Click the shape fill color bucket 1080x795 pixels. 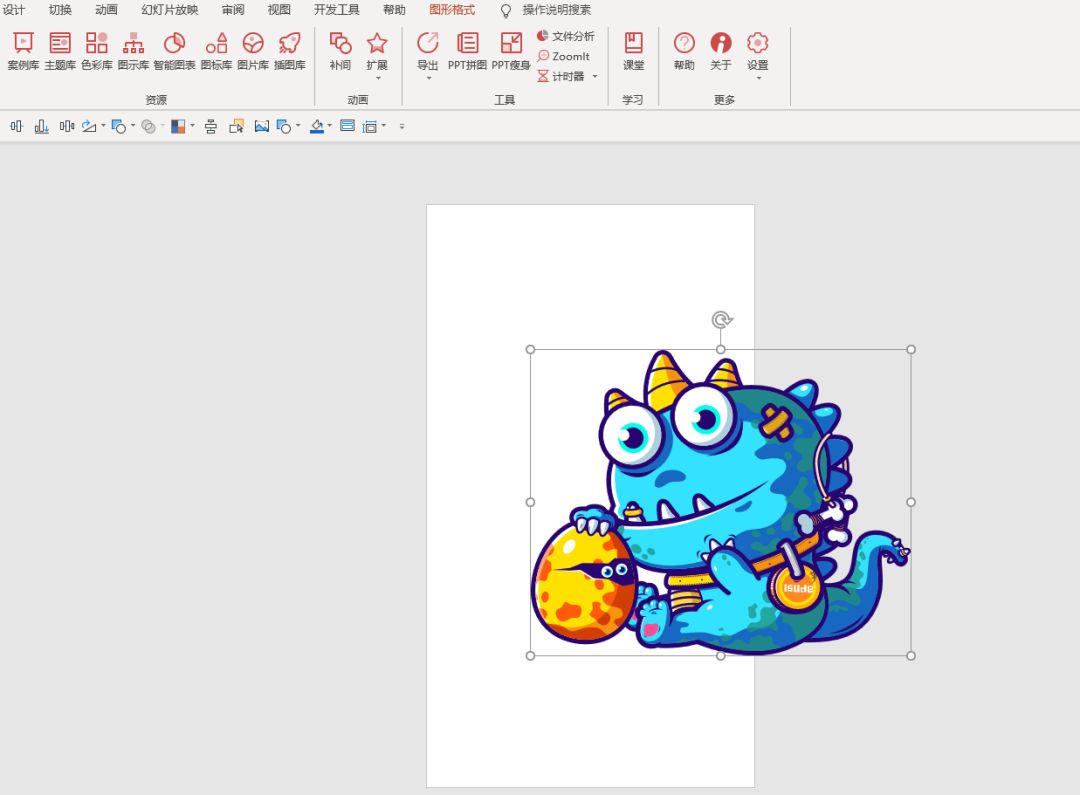(x=317, y=126)
